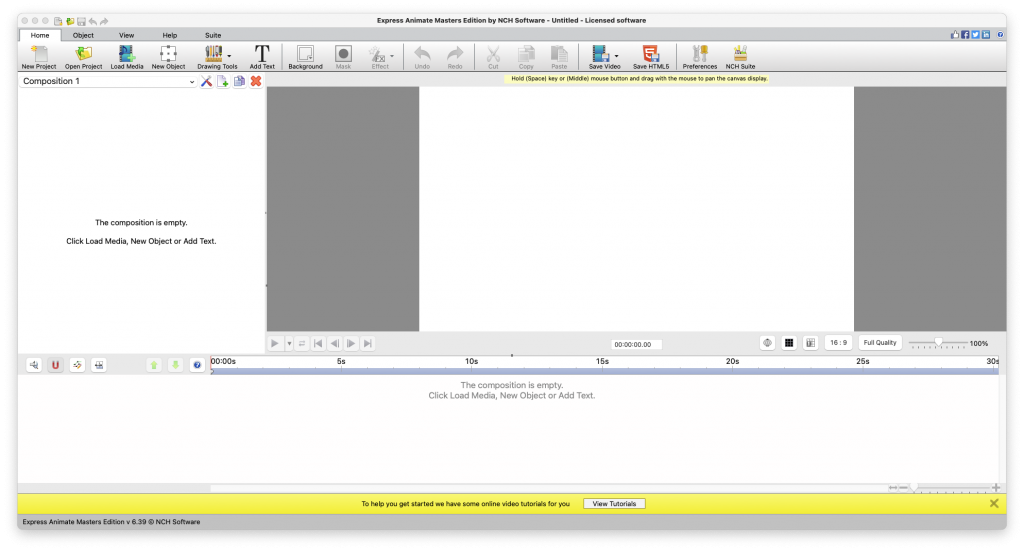Viewport: 1024px width, 551px height.
Task: Select the Drawing Tools icon
Action: click(214, 54)
